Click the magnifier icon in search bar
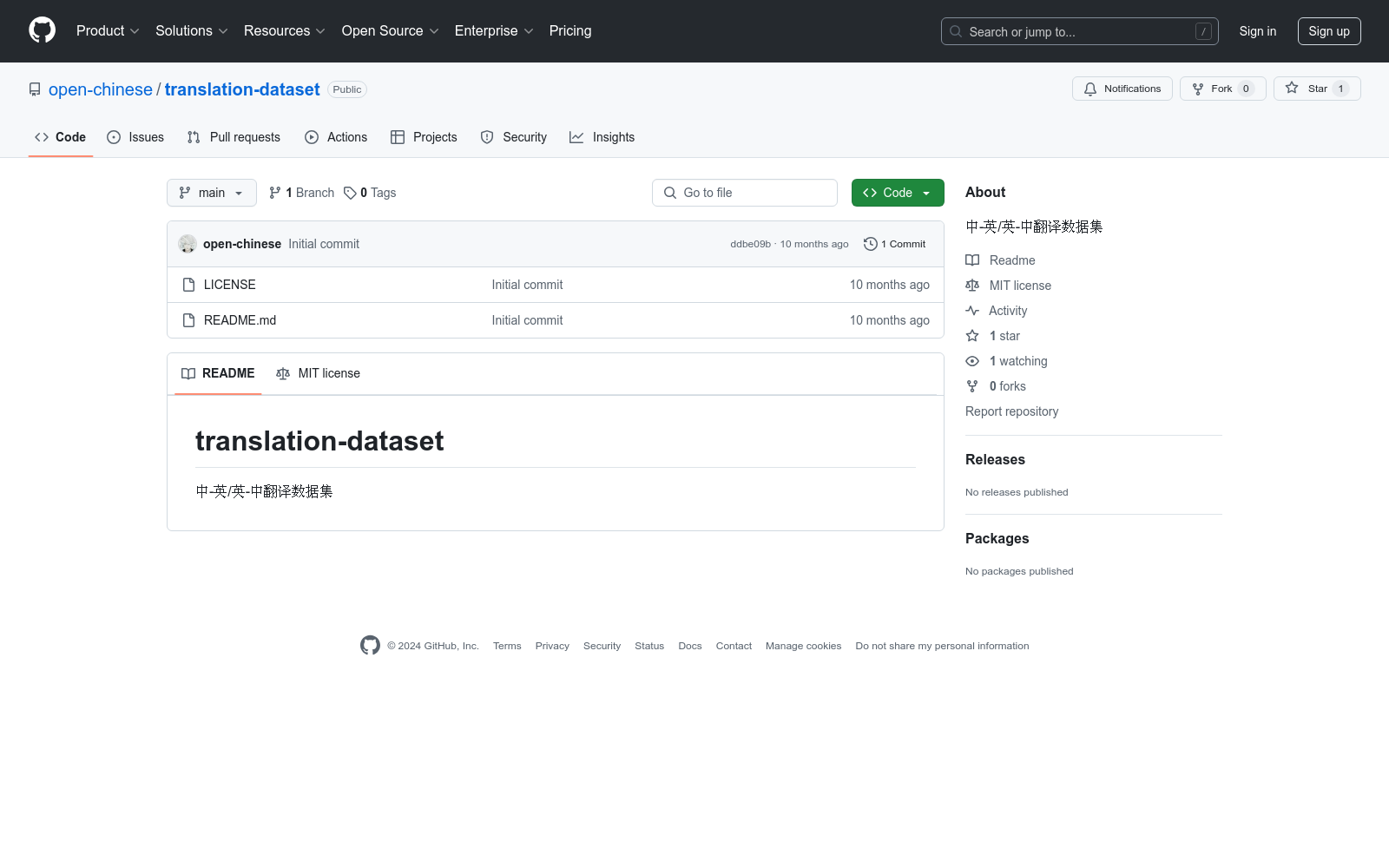 coord(956,31)
